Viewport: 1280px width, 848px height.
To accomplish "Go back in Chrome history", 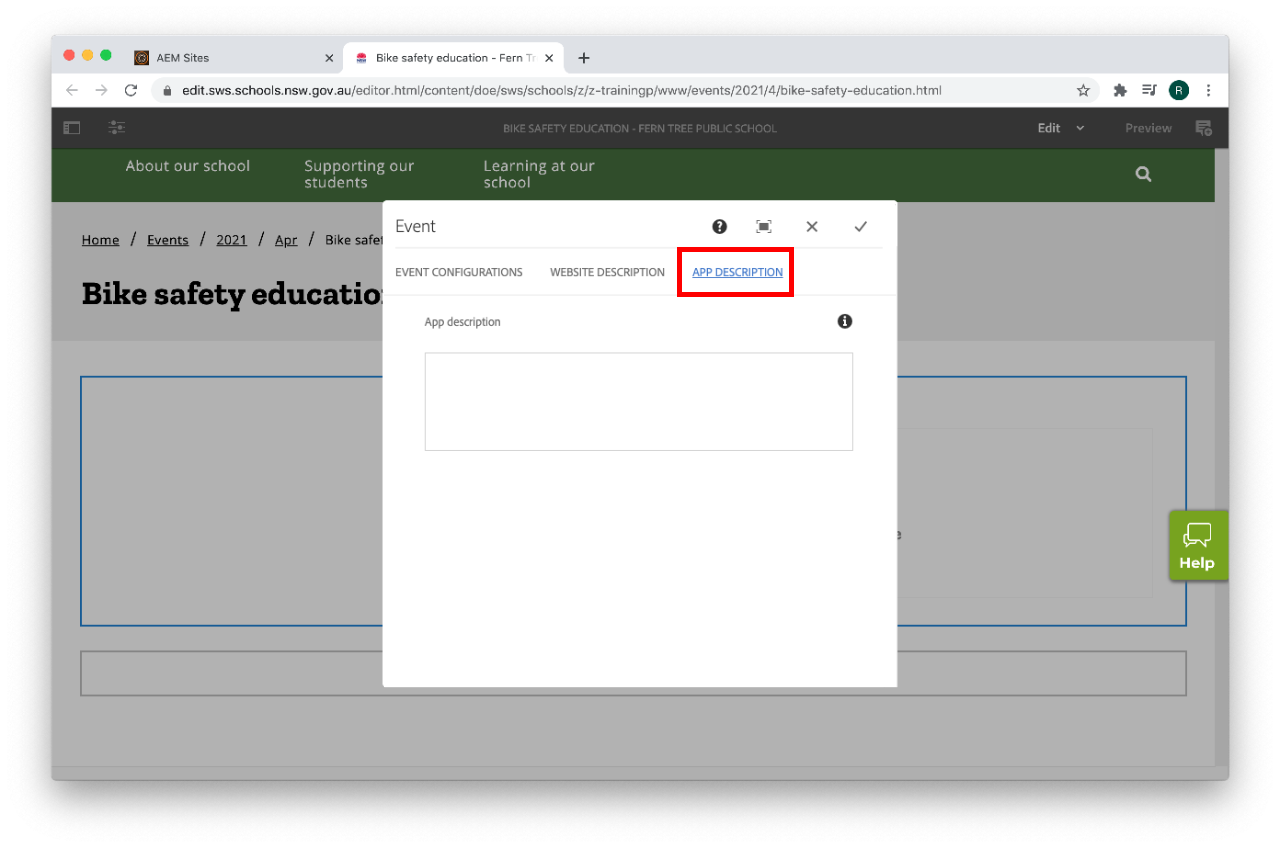I will click(72, 90).
